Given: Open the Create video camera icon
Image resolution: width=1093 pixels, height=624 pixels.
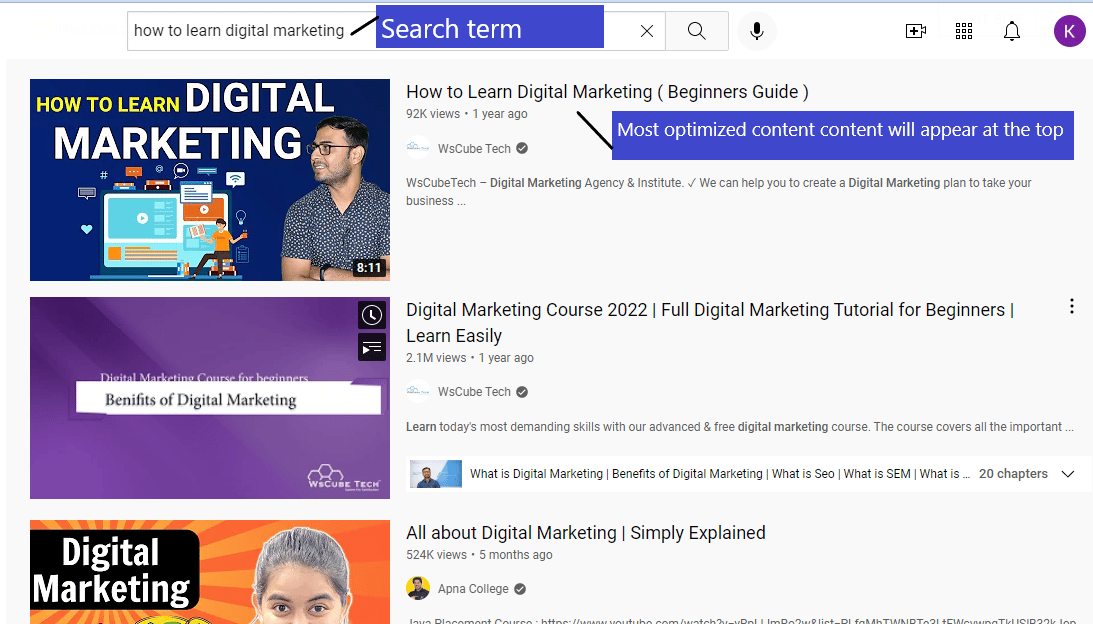Looking at the screenshot, I should click(915, 31).
